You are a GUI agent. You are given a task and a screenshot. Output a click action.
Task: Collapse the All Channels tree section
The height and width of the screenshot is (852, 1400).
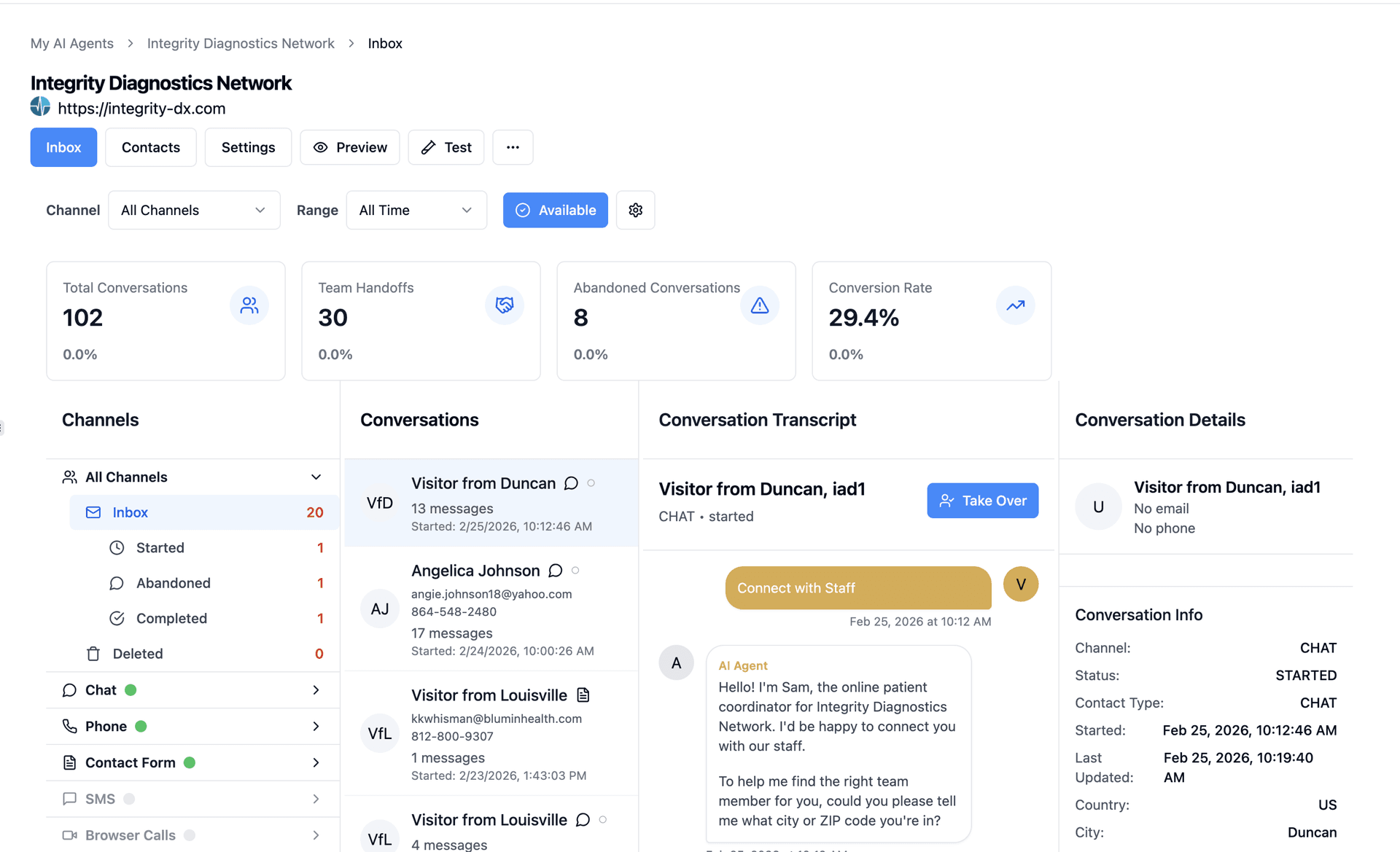tap(316, 477)
